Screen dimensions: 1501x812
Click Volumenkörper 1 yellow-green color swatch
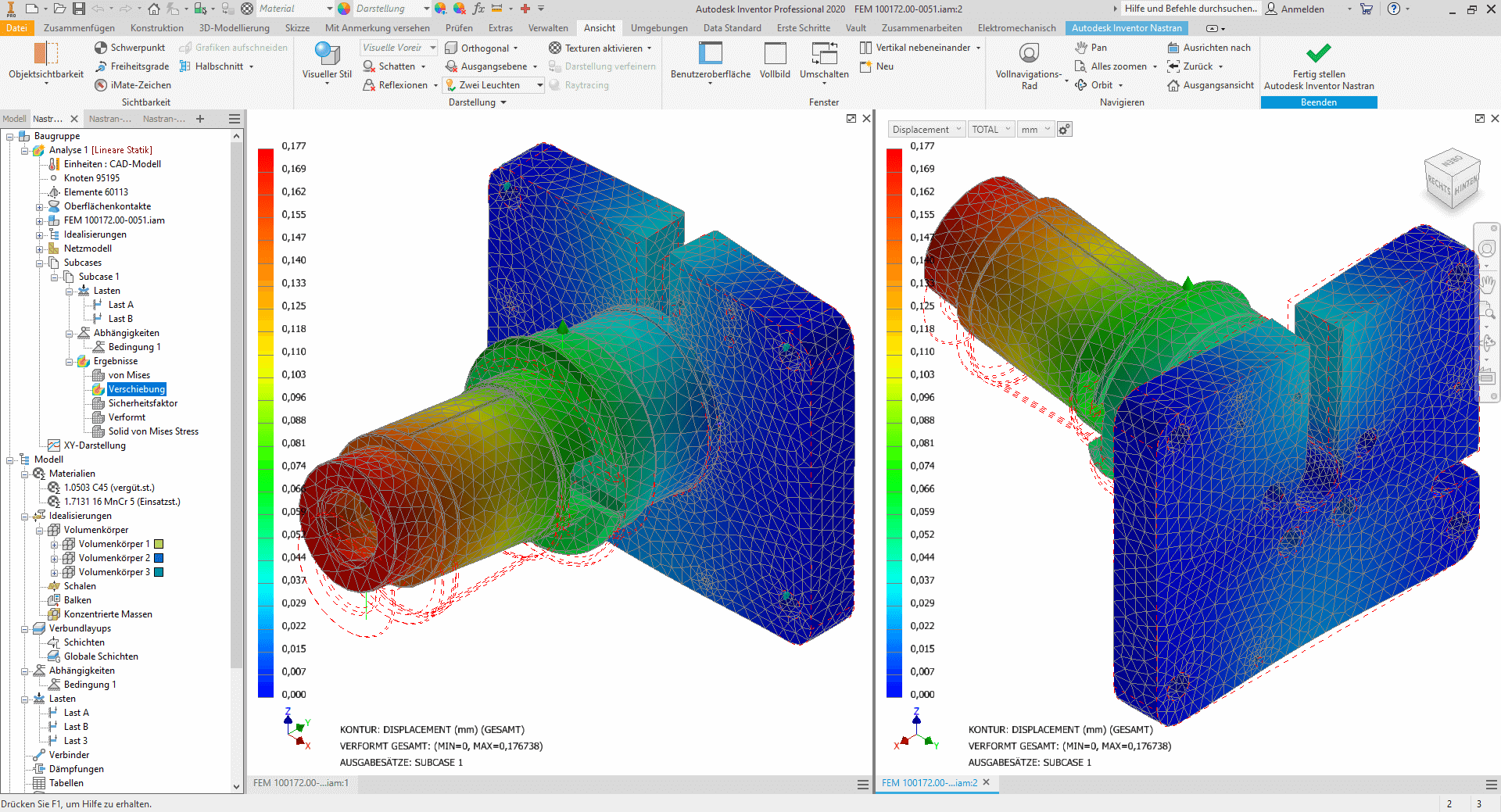pyautogui.click(x=159, y=544)
